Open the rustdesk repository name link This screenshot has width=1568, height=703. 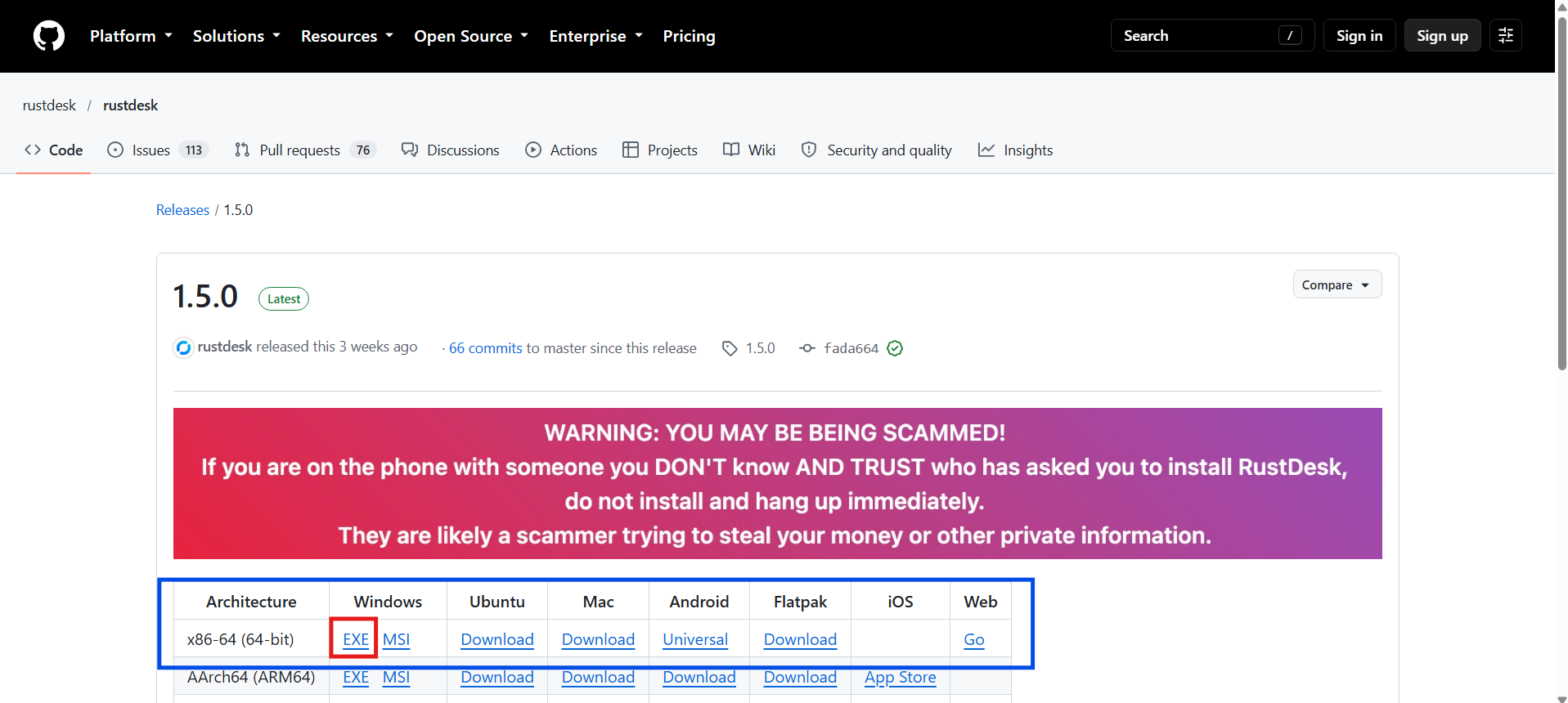(131, 105)
